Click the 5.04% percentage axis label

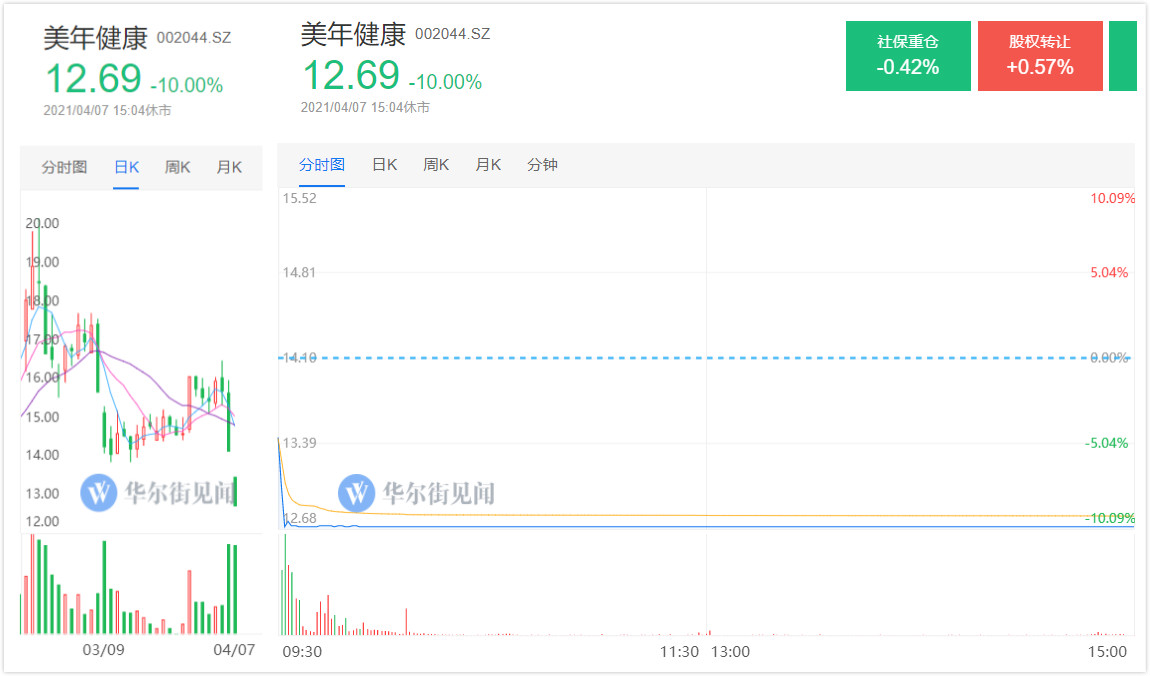(x=1109, y=272)
